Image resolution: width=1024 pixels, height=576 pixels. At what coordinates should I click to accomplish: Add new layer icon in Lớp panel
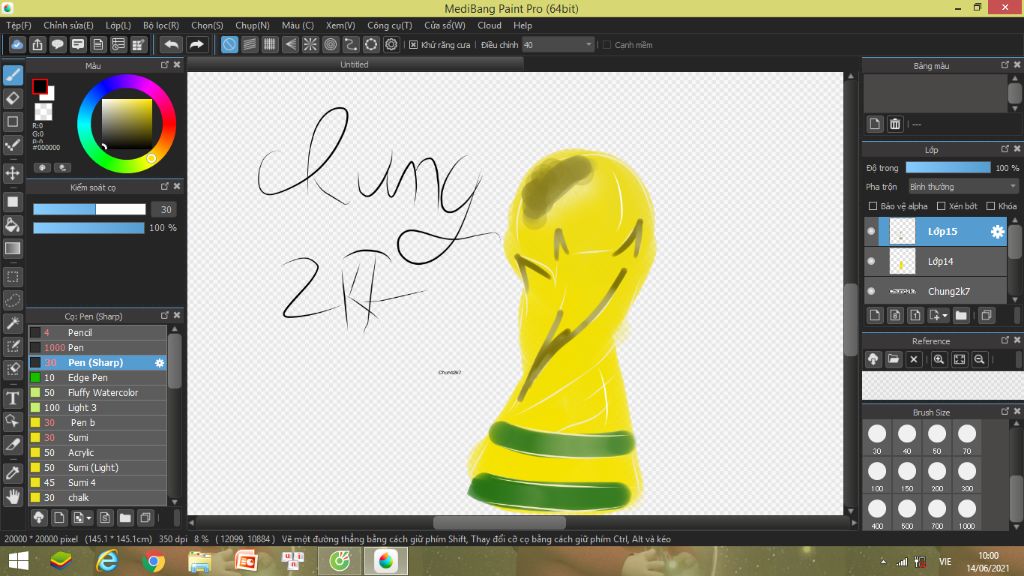pyautogui.click(x=875, y=315)
